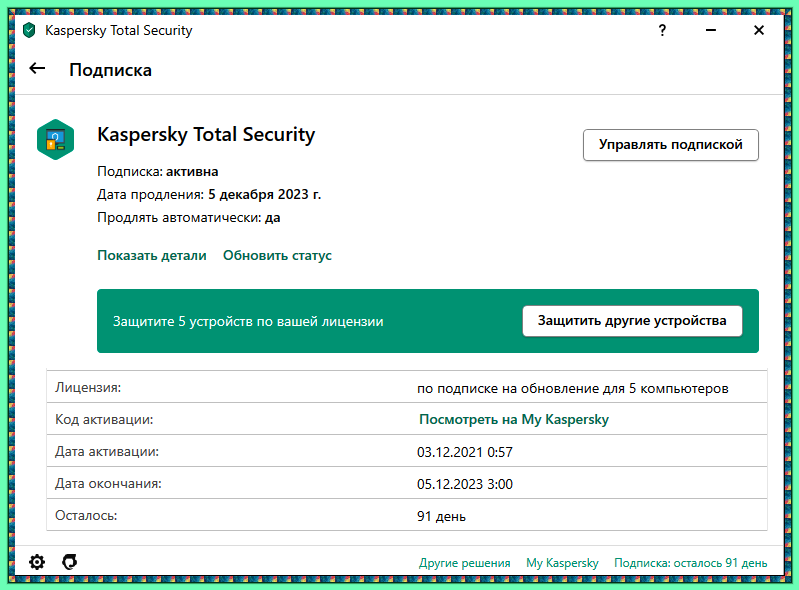
Task: Open Посмотреть на My Kaspersky link
Action: (x=514, y=419)
